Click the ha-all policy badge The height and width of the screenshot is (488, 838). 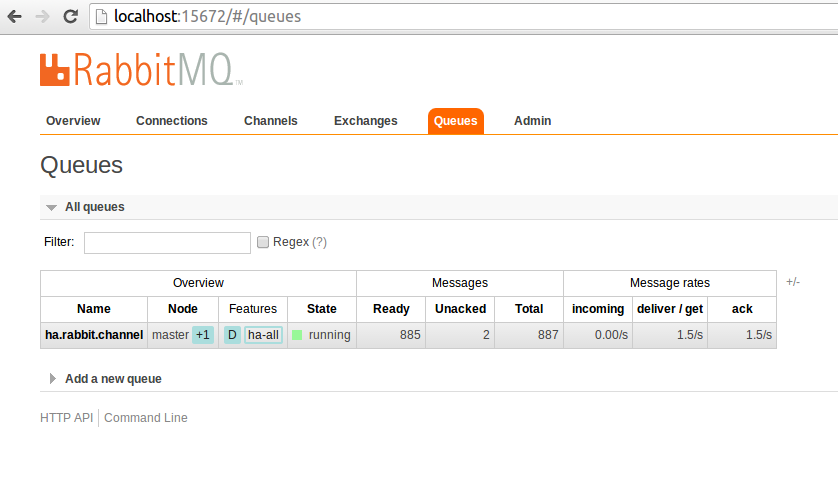click(x=263, y=335)
